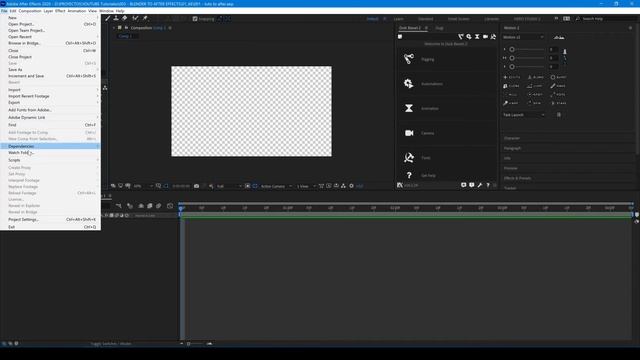This screenshot has height=360, width=640.
Task: Open Task Launch dropdown
Action: (x=524, y=115)
